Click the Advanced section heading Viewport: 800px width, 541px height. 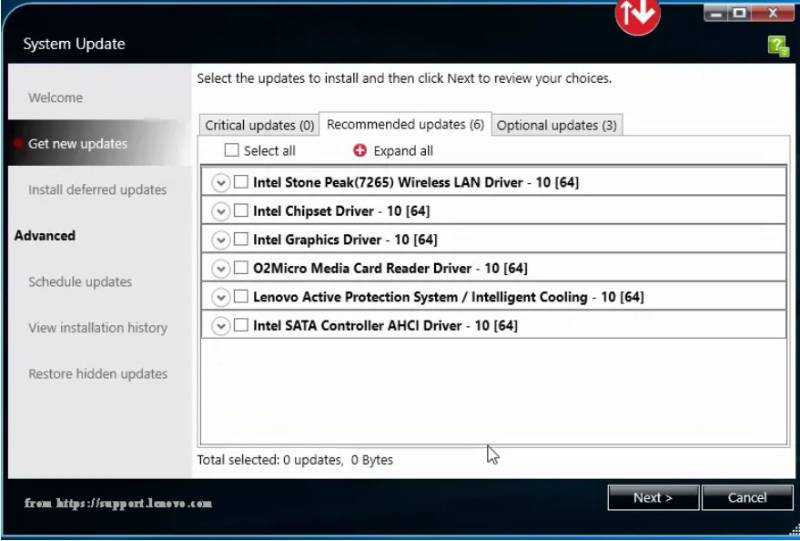pyautogui.click(x=45, y=235)
